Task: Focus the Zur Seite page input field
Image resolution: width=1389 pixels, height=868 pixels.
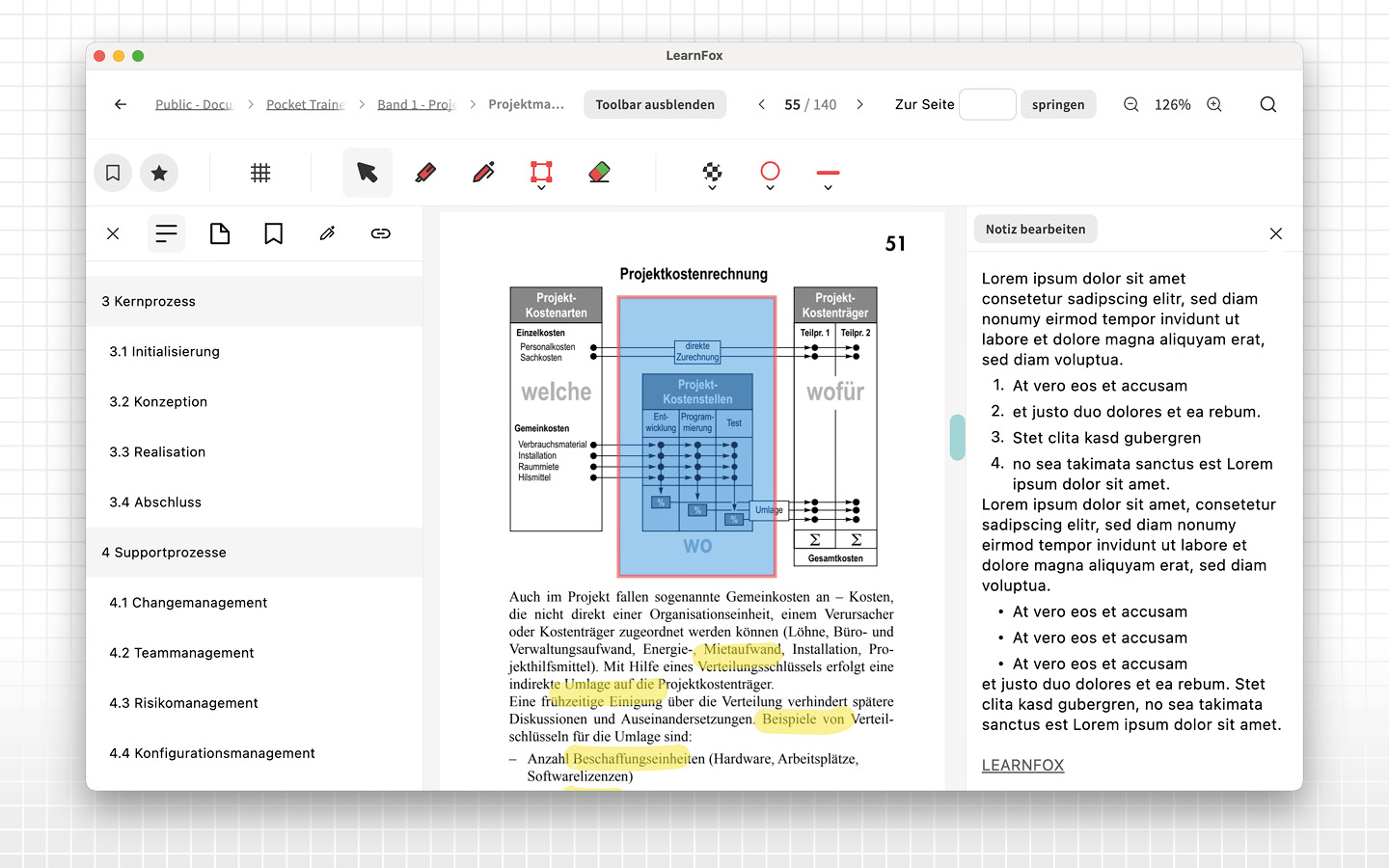Action: 988,104
